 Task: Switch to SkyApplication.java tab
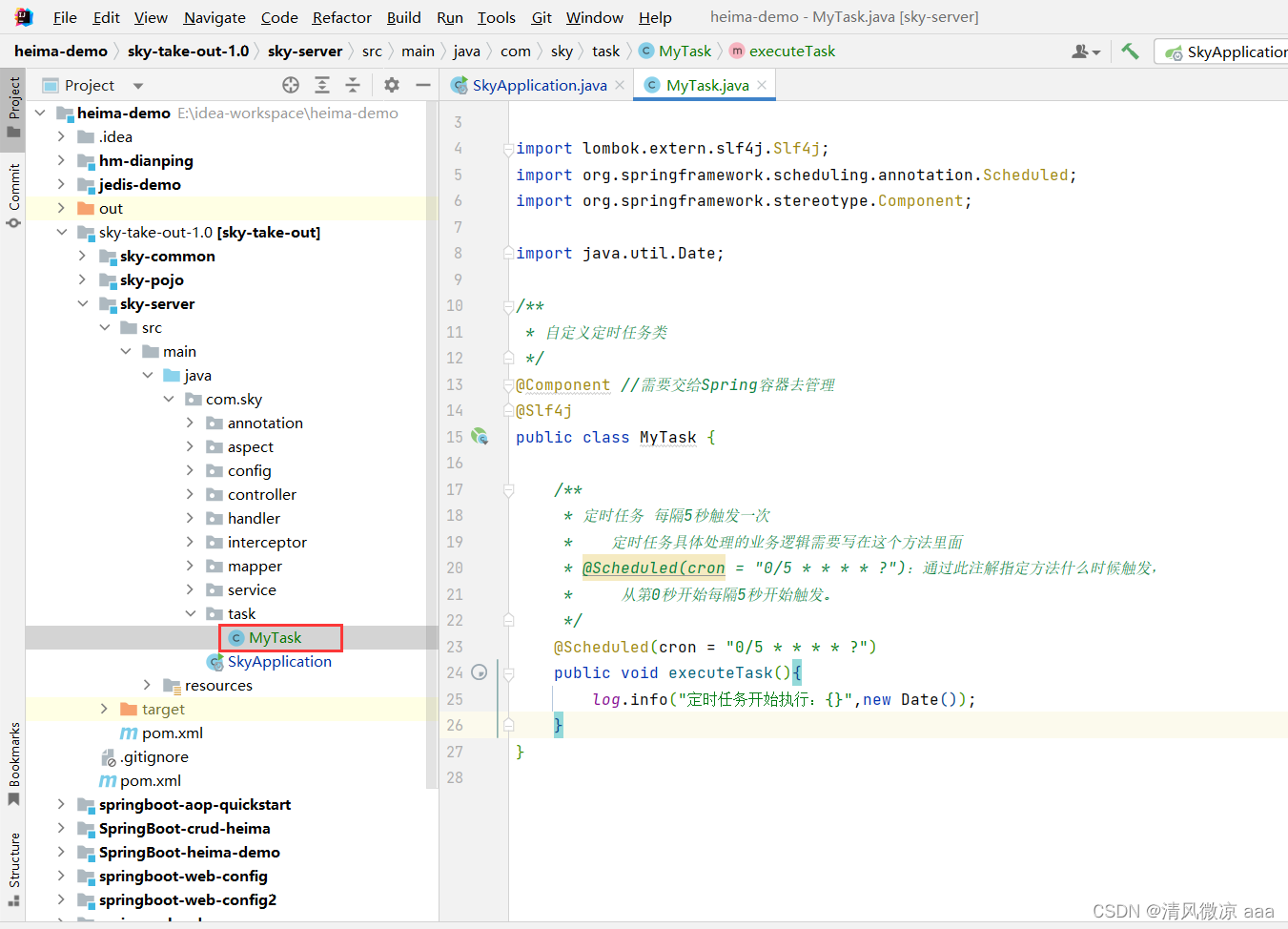[539, 85]
